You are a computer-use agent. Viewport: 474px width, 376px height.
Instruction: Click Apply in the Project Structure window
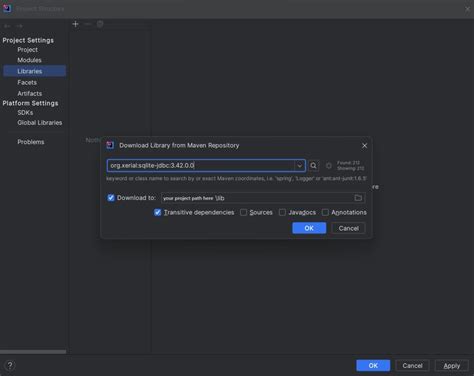click(x=452, y=365)
